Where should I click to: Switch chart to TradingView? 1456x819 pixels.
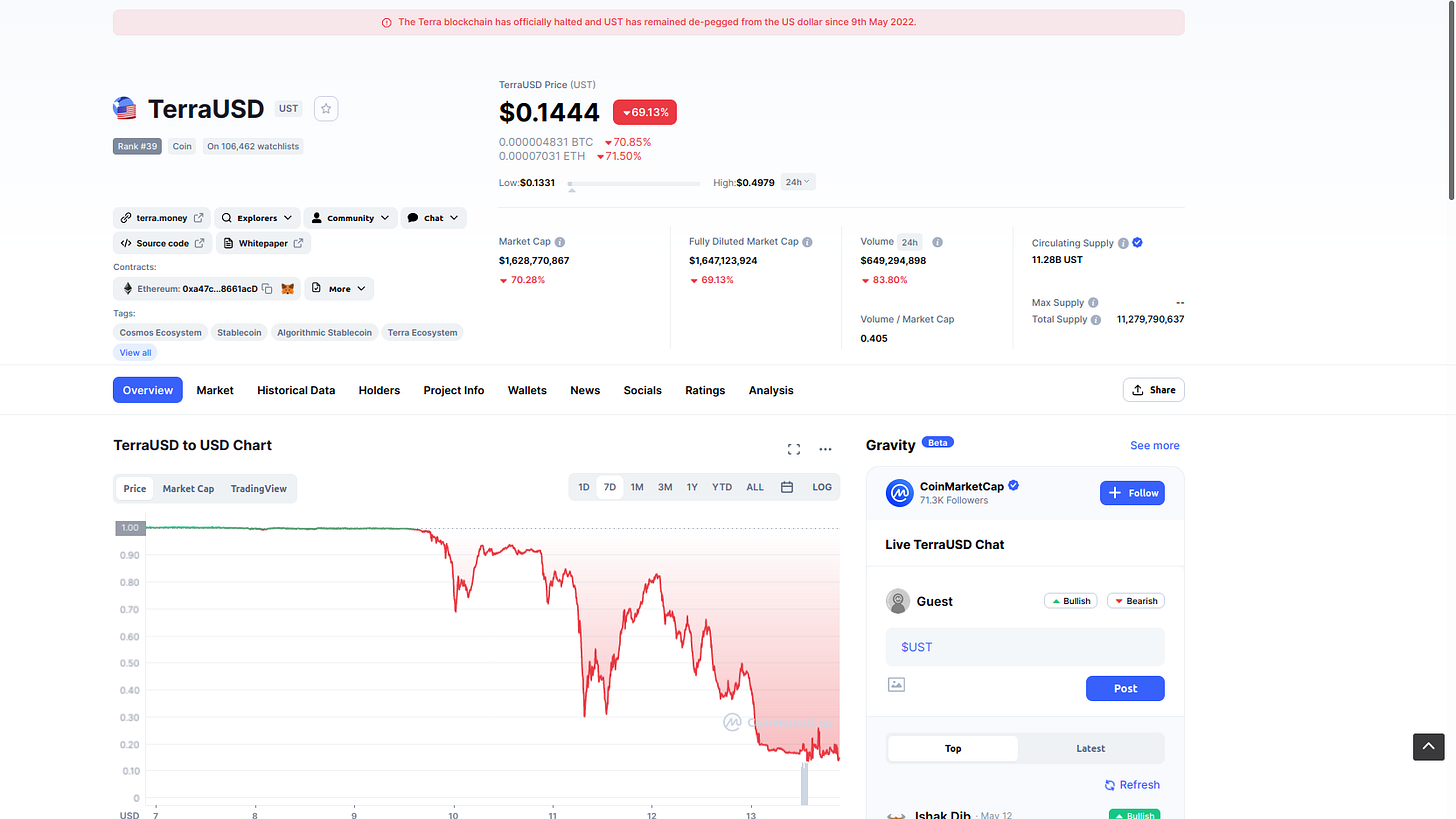coord(259,489)
